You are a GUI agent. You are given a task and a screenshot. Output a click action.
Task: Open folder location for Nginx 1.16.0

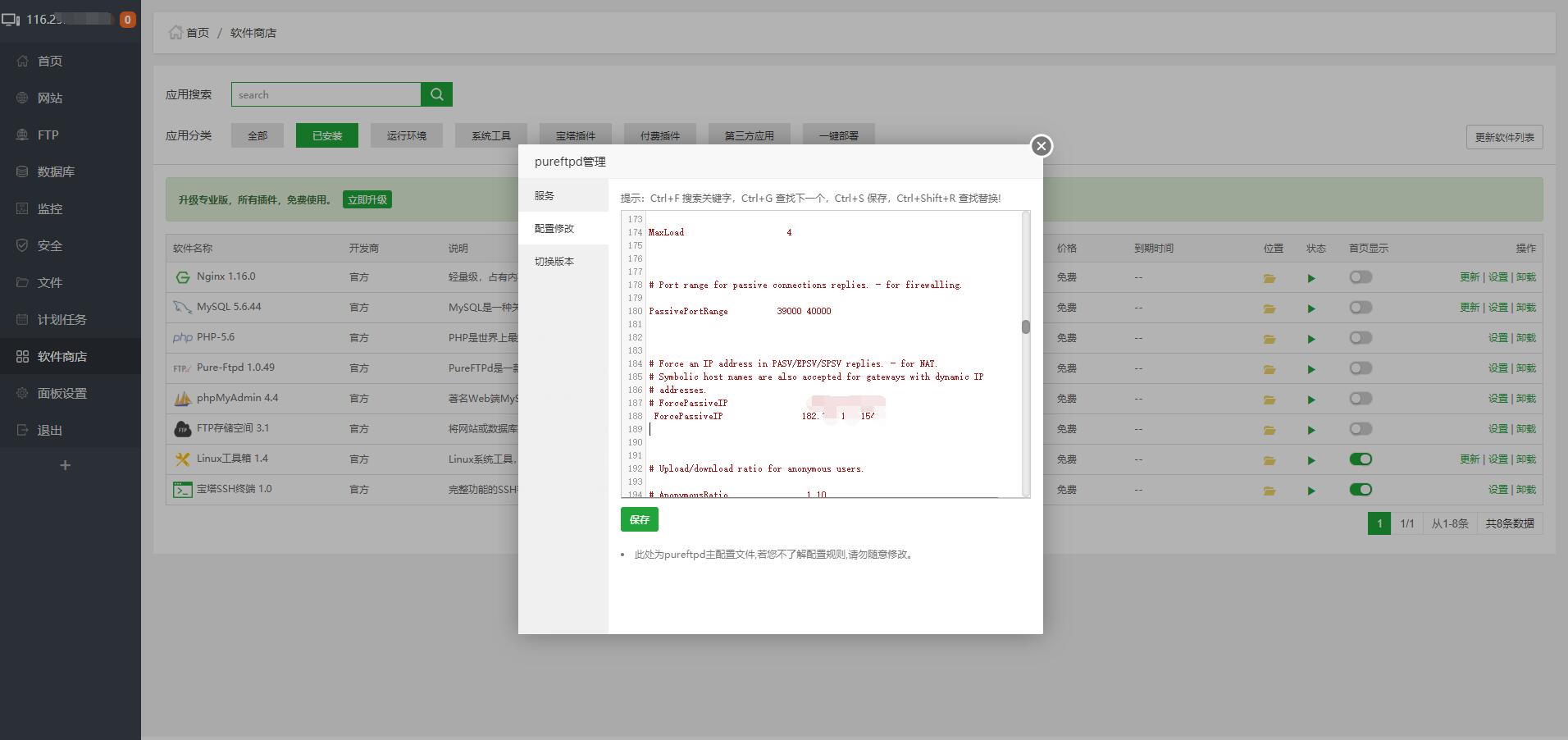pos(1269,278)
